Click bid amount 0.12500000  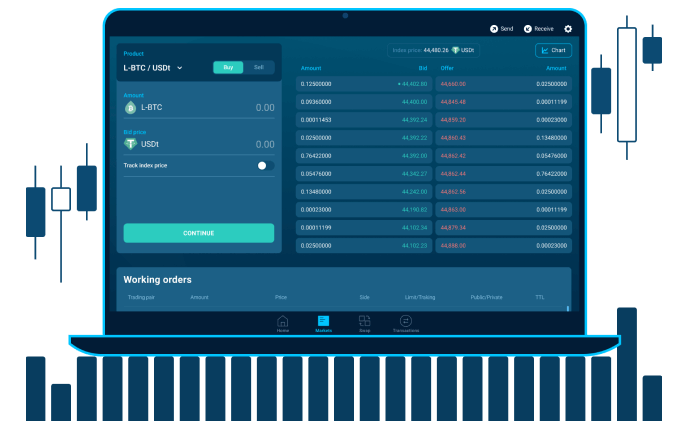pyautogui.click(x=316, y=84)
